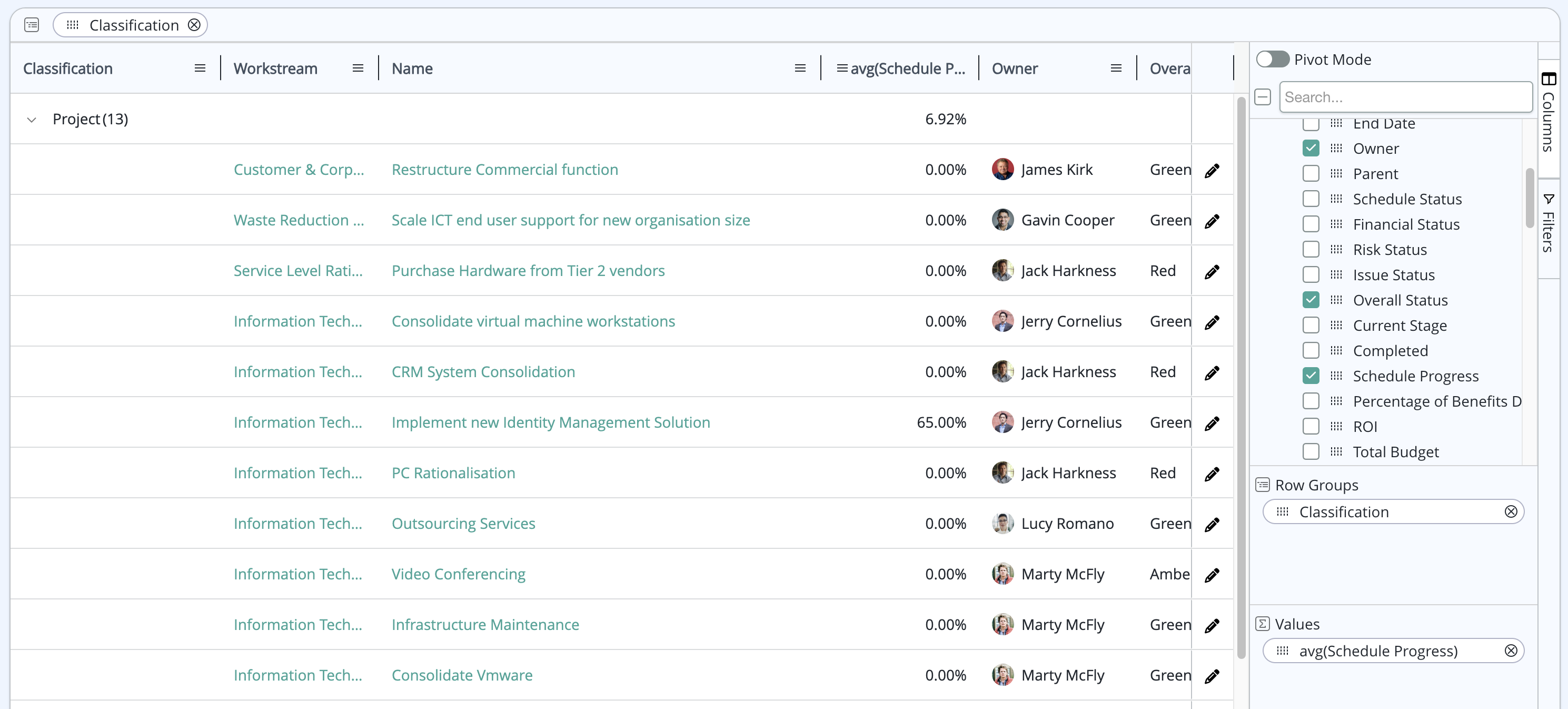Enable Current Stage column
This screenshot has height=709, width=1568.
pos(1311,325)
